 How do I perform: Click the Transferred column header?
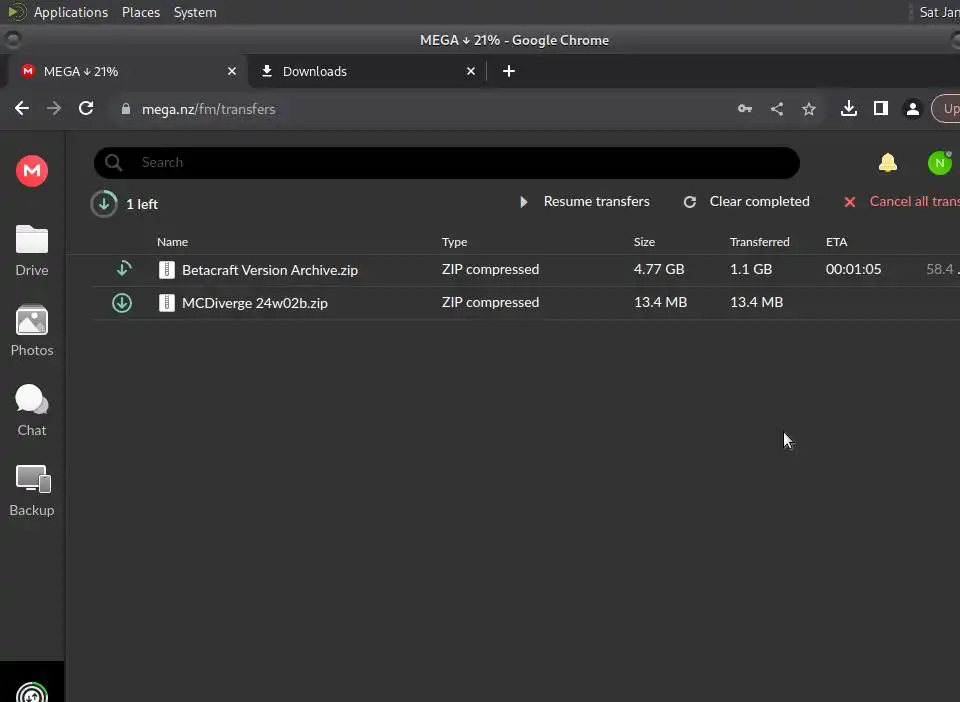[759, 242]
